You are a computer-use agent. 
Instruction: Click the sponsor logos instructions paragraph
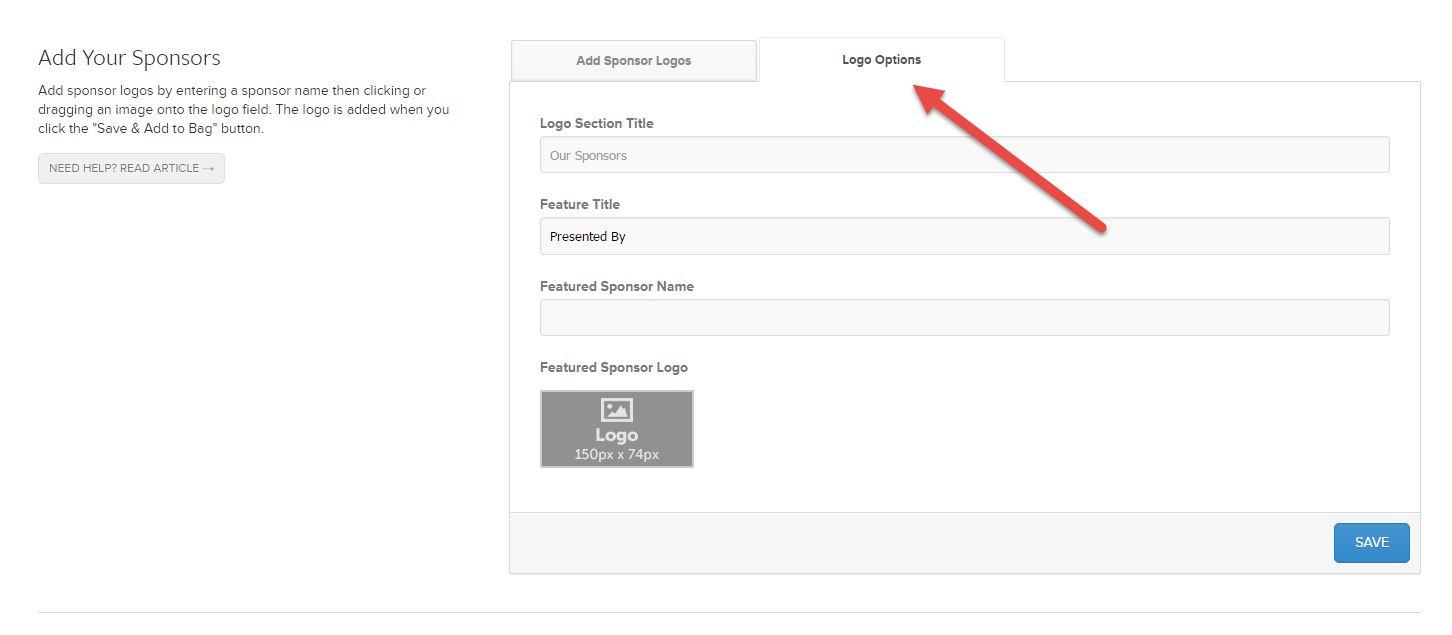[x=243, y=109]
